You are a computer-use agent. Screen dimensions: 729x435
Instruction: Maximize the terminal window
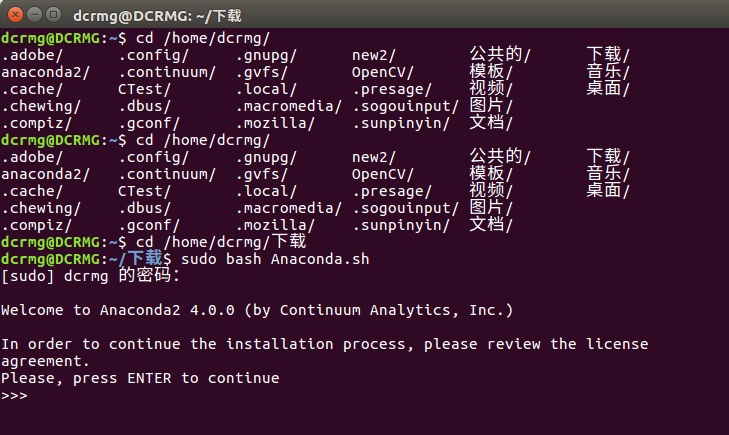[x=53, y=15]
